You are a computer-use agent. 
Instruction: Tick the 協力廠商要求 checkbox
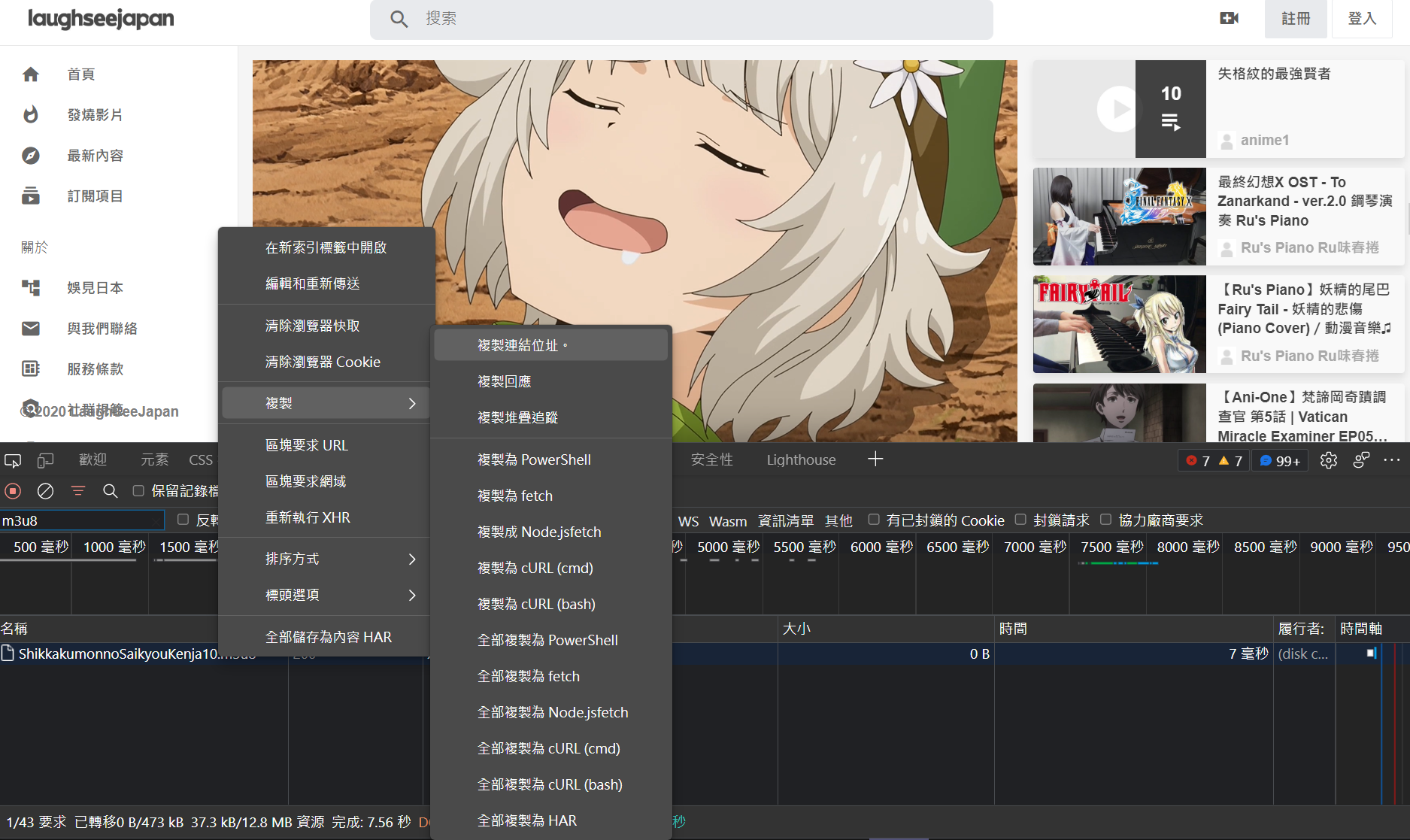[1105, 520]
